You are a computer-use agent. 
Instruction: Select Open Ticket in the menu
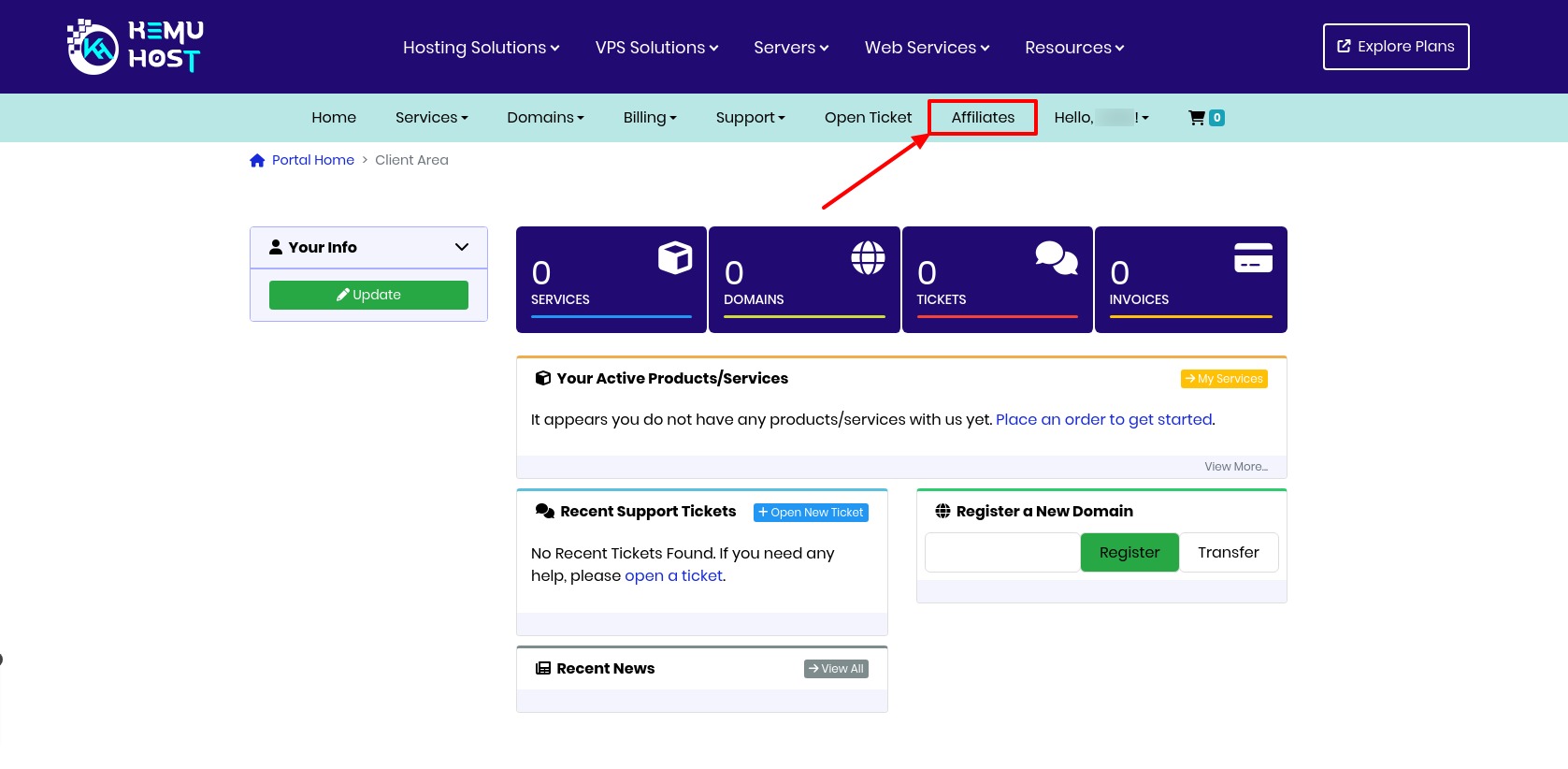(x=868, y=118)
